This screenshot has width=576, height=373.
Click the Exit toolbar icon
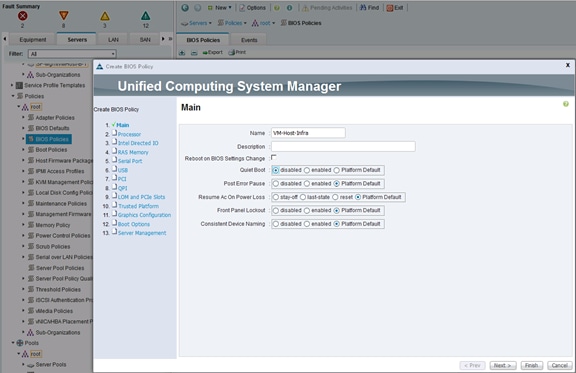[x=390, y=8]
